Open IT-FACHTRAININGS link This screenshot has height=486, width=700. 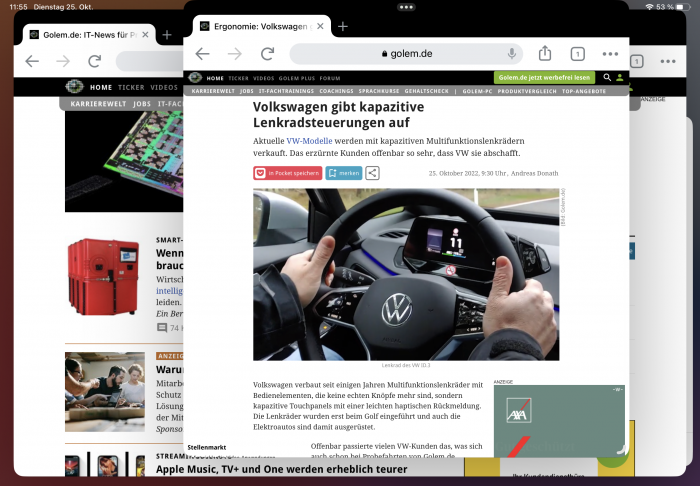[286, 91]
